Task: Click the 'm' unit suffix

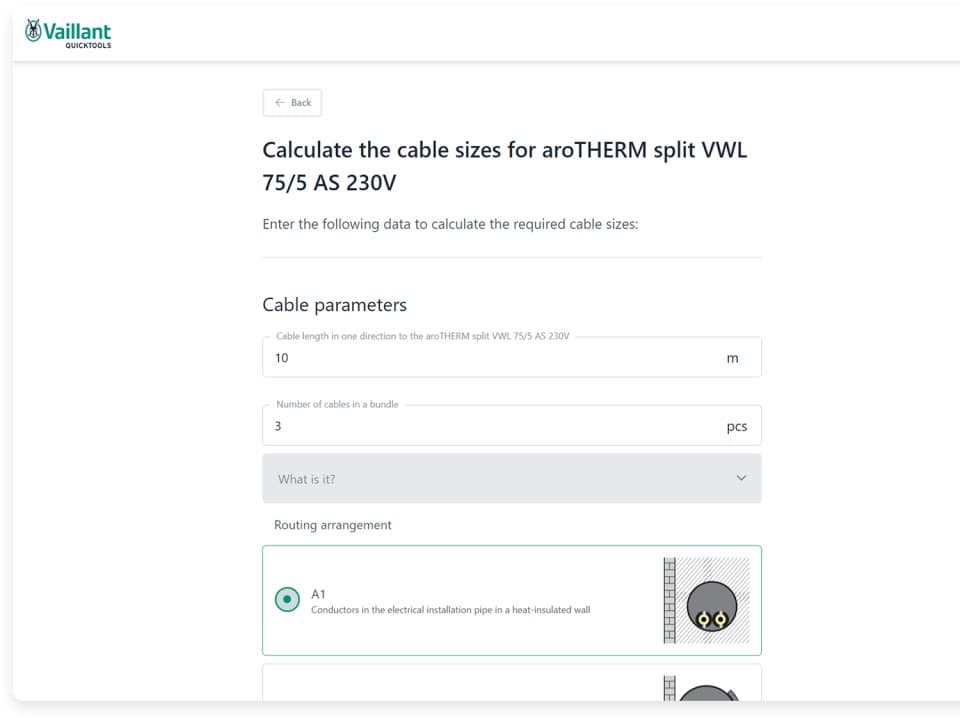Action: click(x=732, y=359)
